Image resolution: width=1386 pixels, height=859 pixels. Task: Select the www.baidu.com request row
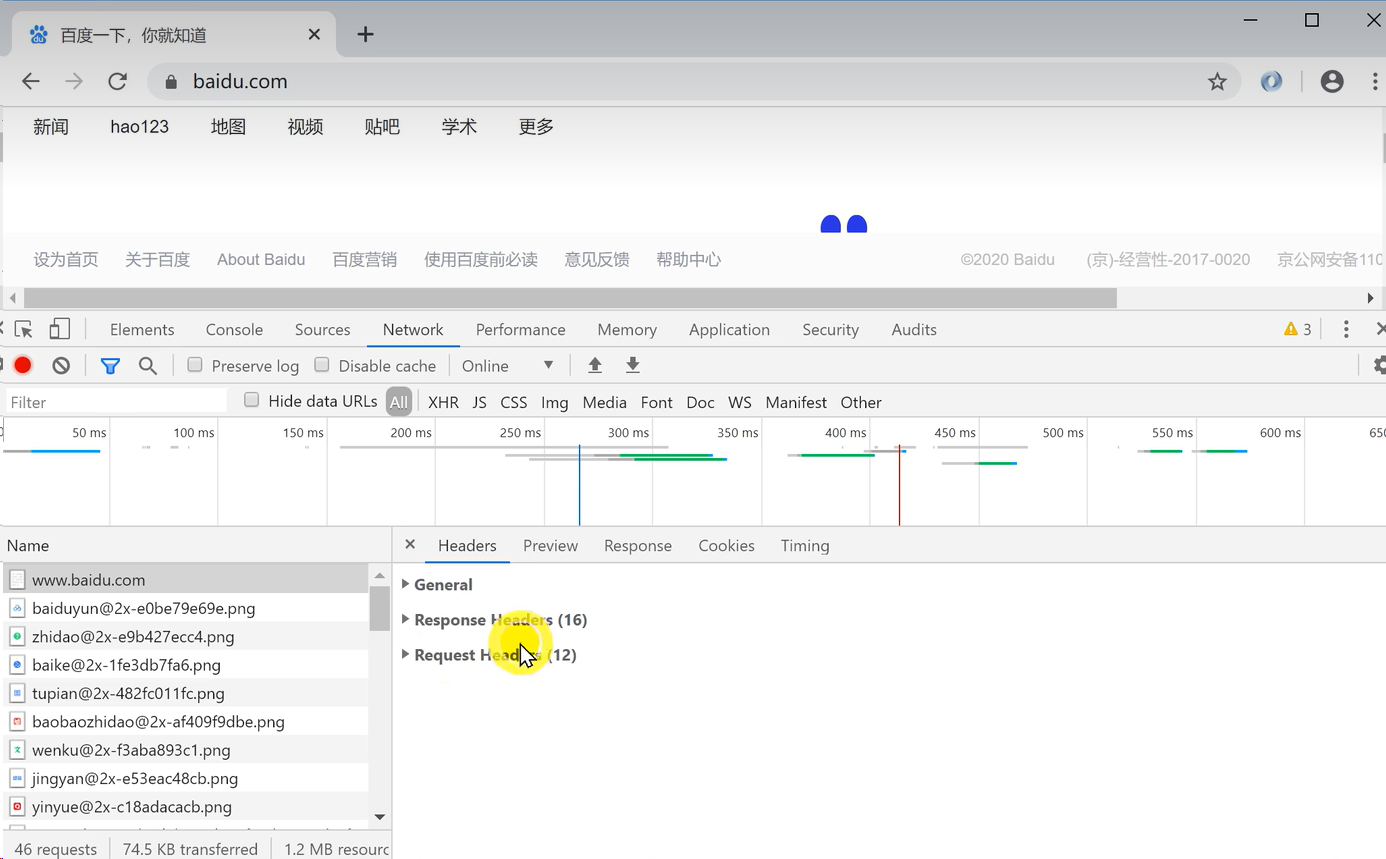pos(185,580)
